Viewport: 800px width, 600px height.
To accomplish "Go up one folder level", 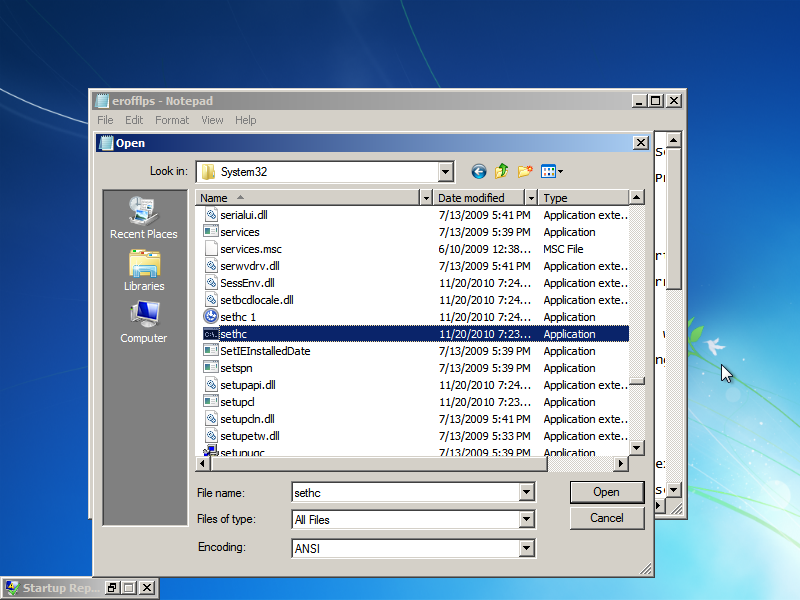I will tap(502, 171).
